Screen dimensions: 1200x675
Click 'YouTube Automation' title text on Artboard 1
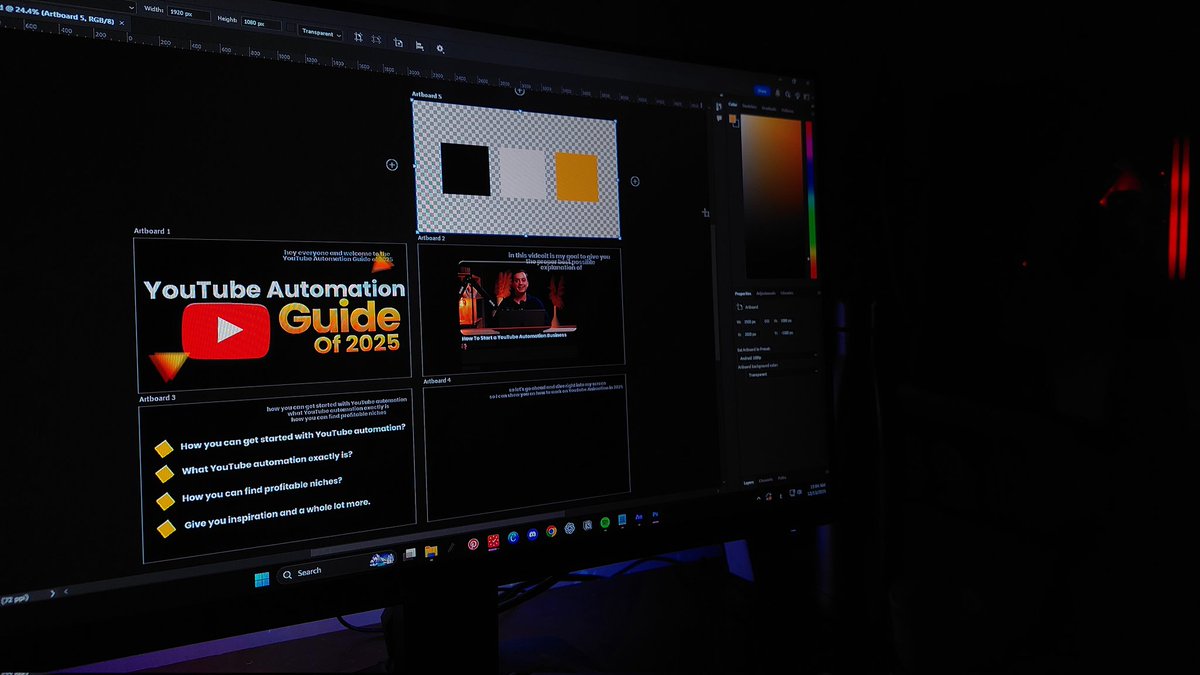[x=274, y=289]
